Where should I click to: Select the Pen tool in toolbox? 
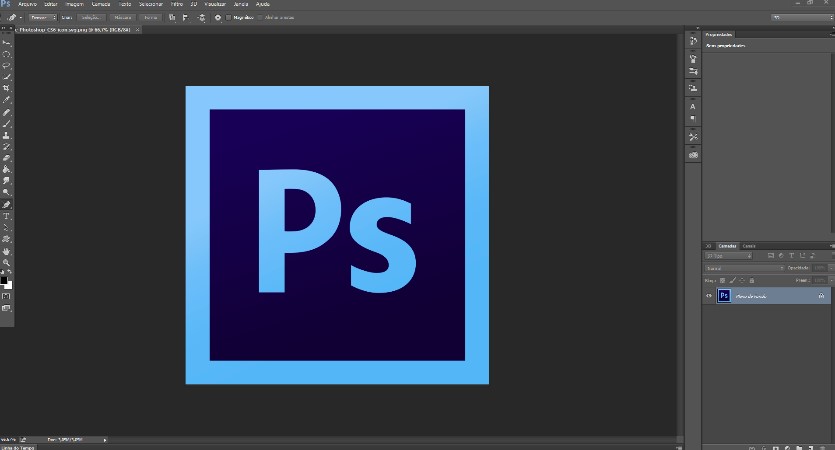click(x=6, y=204)
